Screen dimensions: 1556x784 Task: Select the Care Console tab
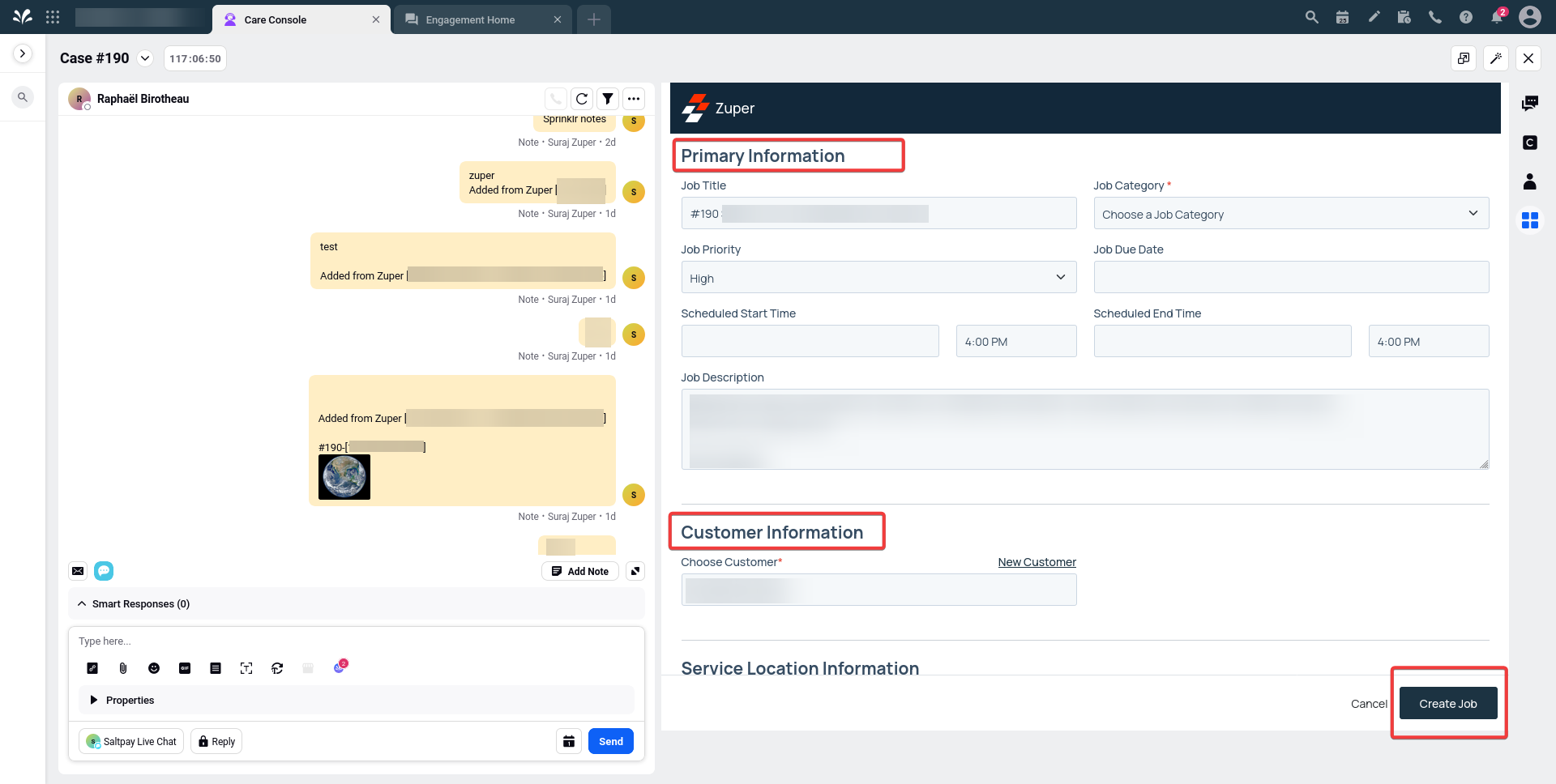276,19
